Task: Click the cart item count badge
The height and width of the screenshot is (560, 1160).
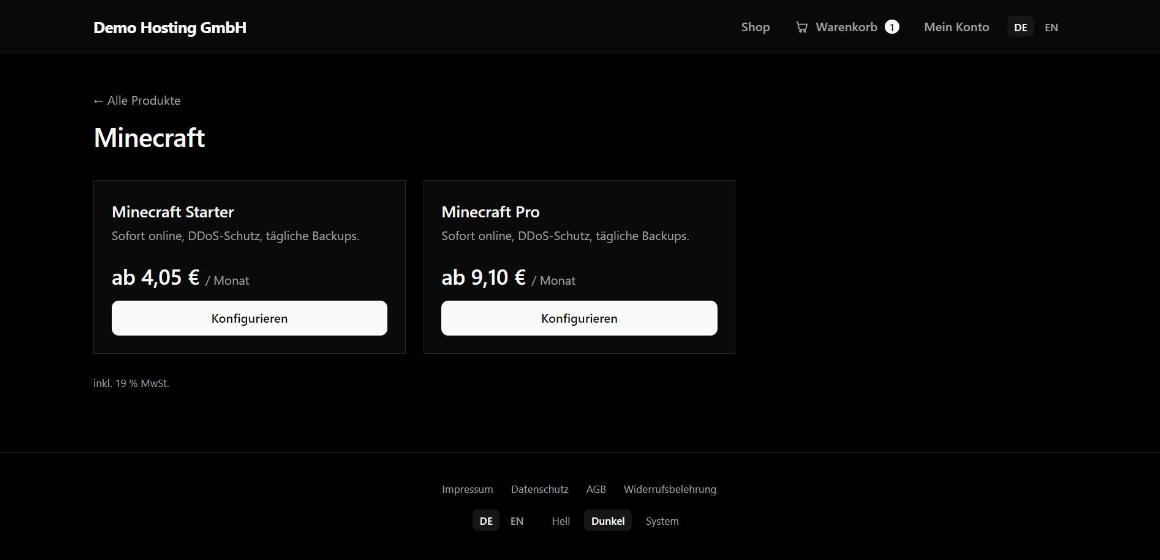Action: pos(892,27)
